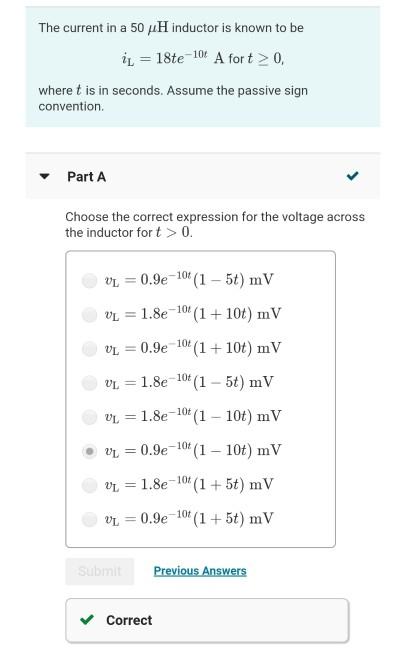Click the blue problem statement panel
405x659 pixels.
(x=202, y=66)
